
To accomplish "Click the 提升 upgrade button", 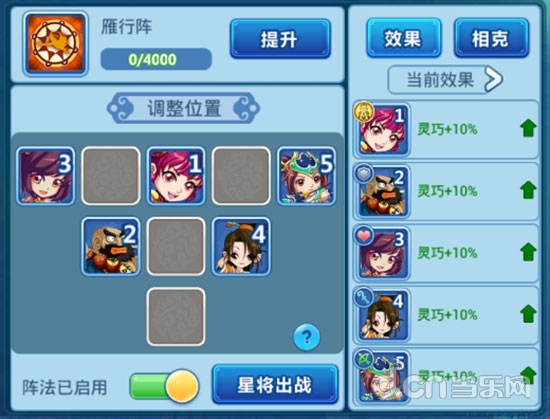I will click(280, 39).
